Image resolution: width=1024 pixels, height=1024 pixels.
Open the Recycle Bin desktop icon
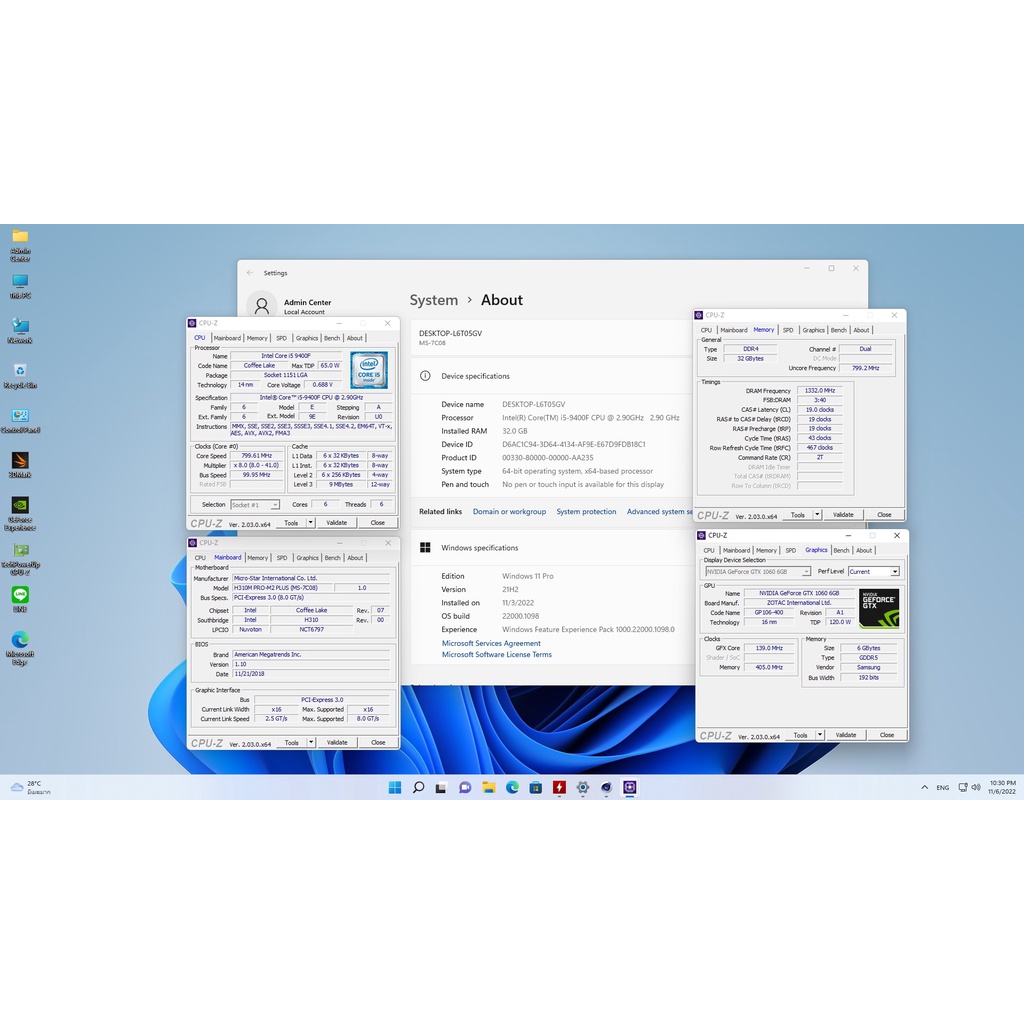[x=20, y=371]
